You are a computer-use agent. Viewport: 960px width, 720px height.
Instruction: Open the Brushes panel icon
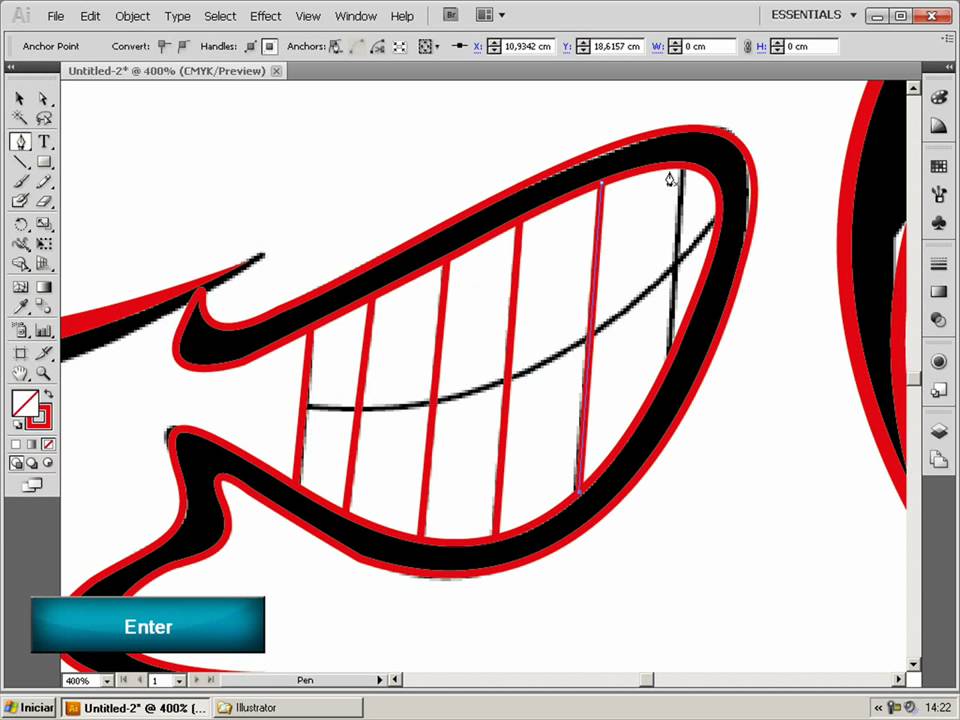(x=939, y=194)
